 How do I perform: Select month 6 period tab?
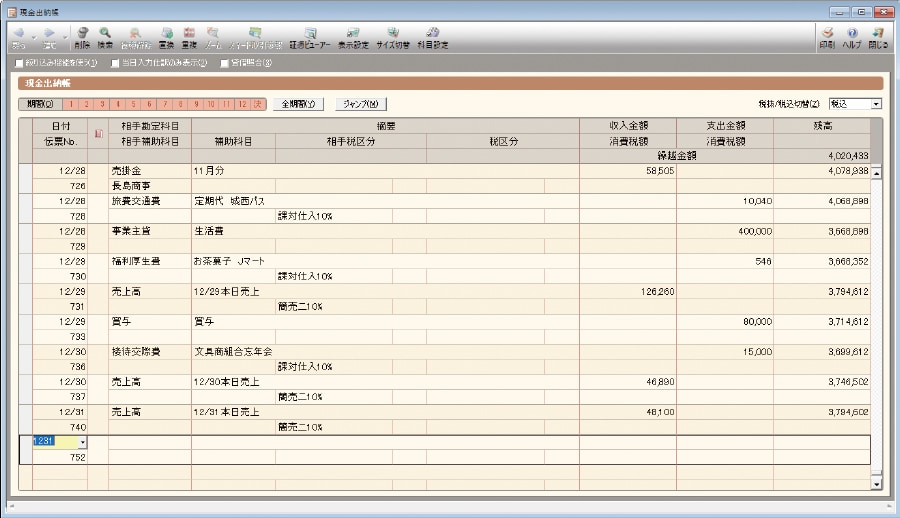click(150, 103)
